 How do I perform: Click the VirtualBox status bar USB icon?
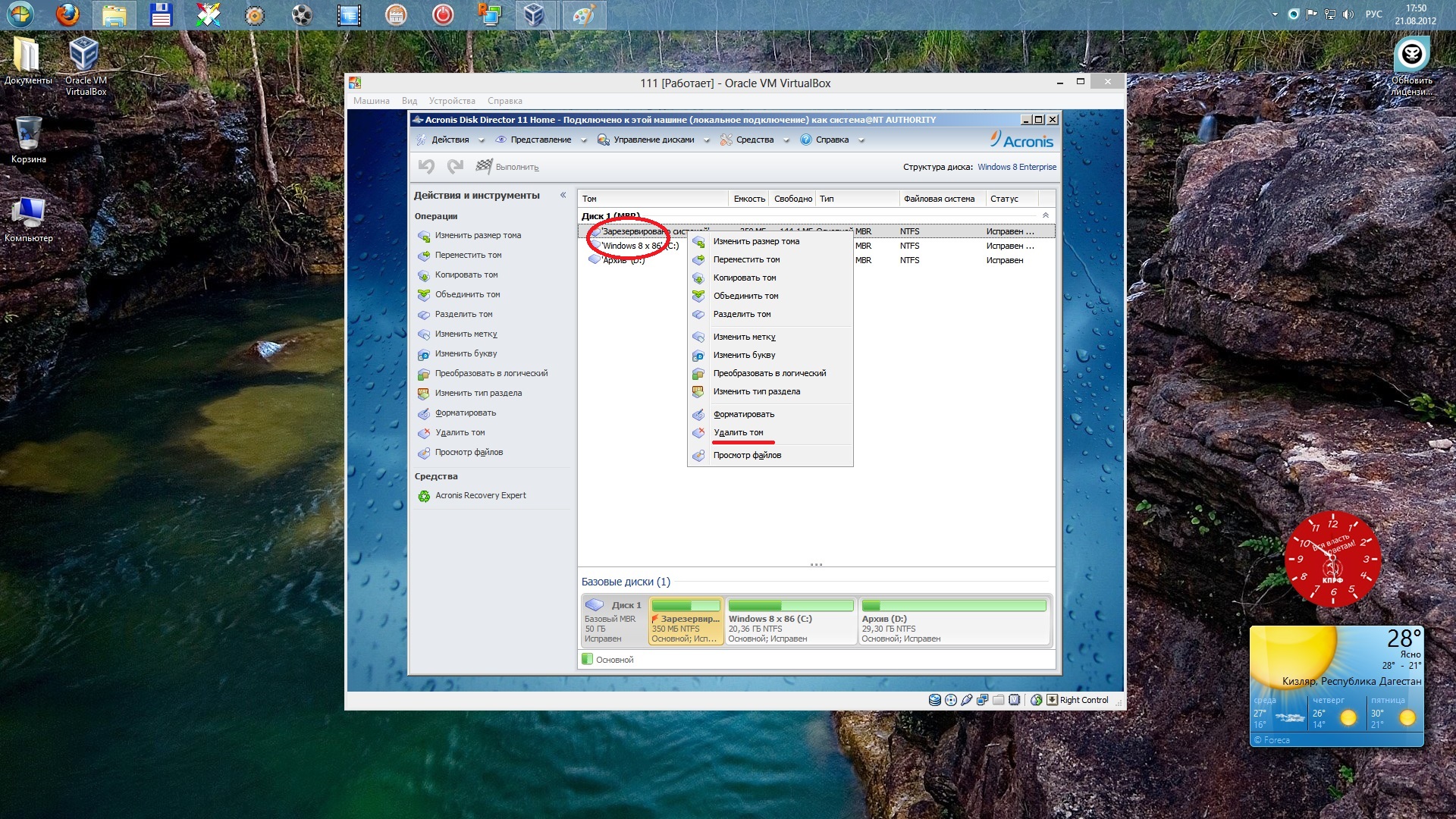pos(967,700)
